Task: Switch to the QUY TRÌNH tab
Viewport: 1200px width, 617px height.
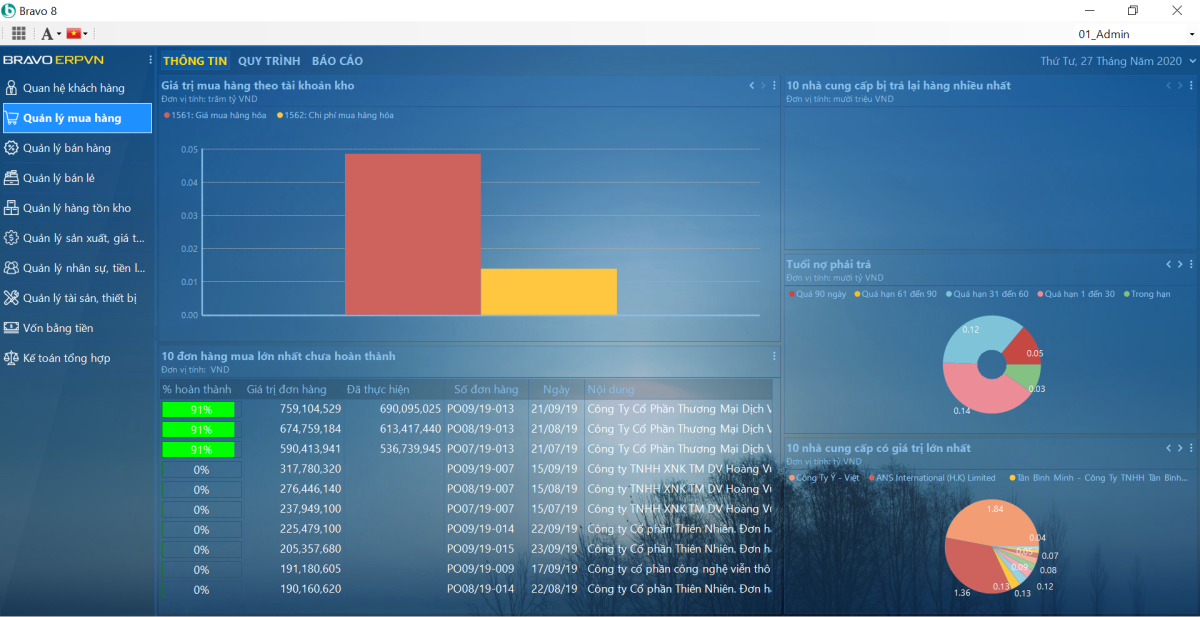Action: coord(269,61)
